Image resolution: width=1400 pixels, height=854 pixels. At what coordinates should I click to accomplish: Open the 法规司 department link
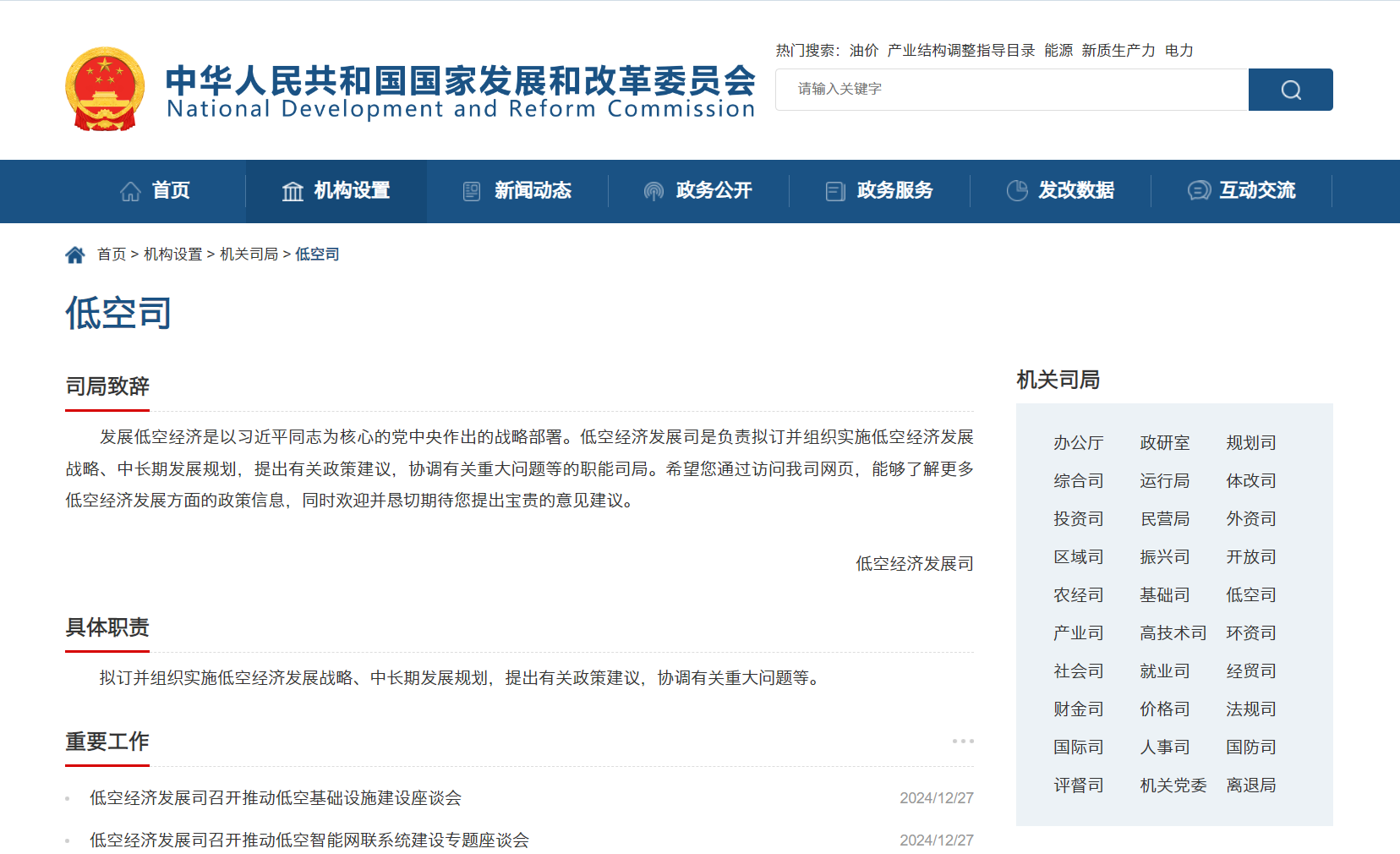tap(1251, 709)
